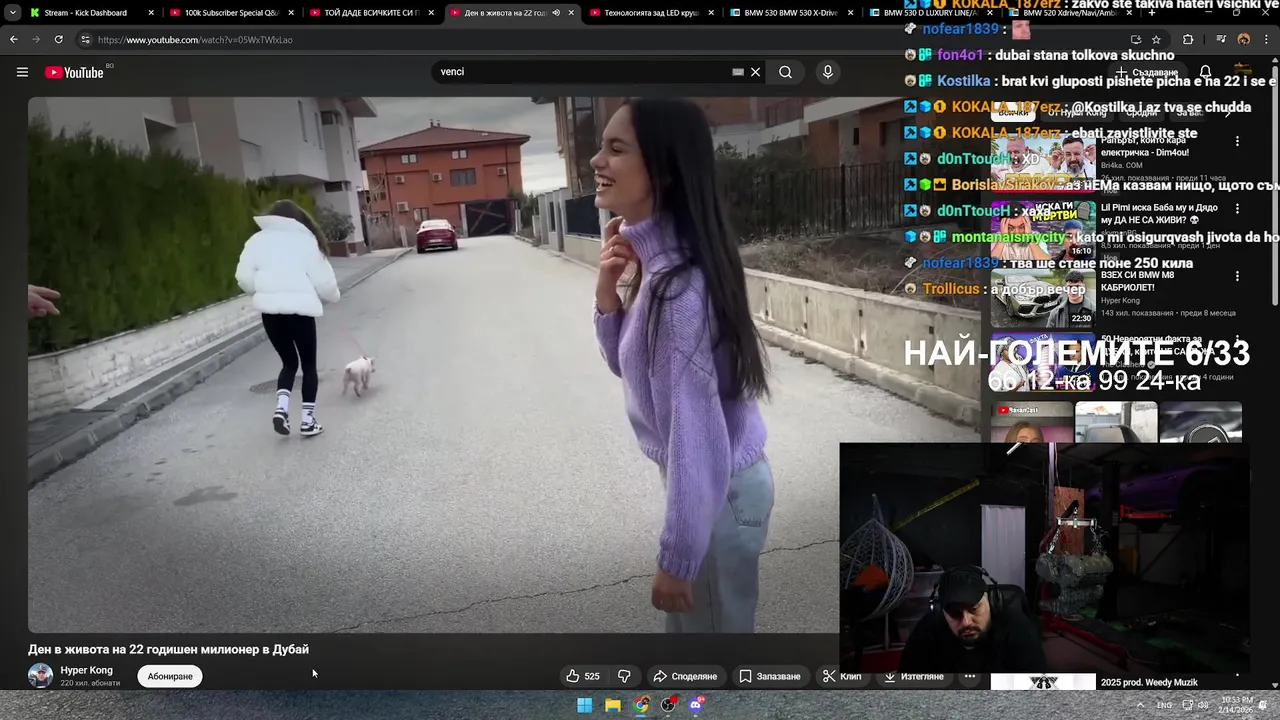This screenshot has width=1280, height=720.
Task: Bookmark the page with star icon
Action: (x=1156, y=40)
